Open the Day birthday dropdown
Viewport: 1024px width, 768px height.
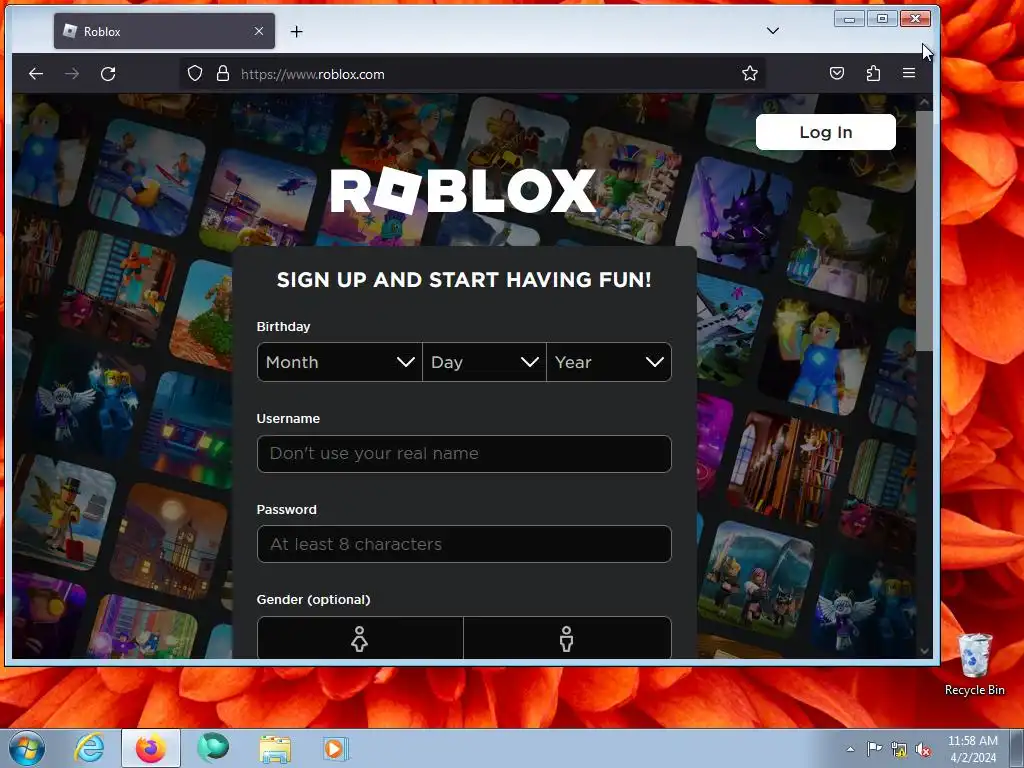[485, 362]
